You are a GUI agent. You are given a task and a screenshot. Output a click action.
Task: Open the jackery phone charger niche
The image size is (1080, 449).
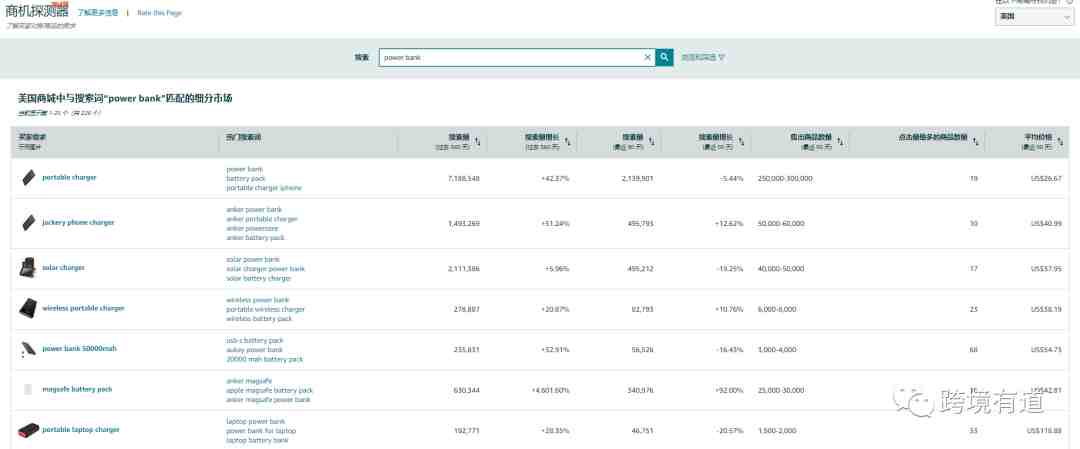coord(79,222)
